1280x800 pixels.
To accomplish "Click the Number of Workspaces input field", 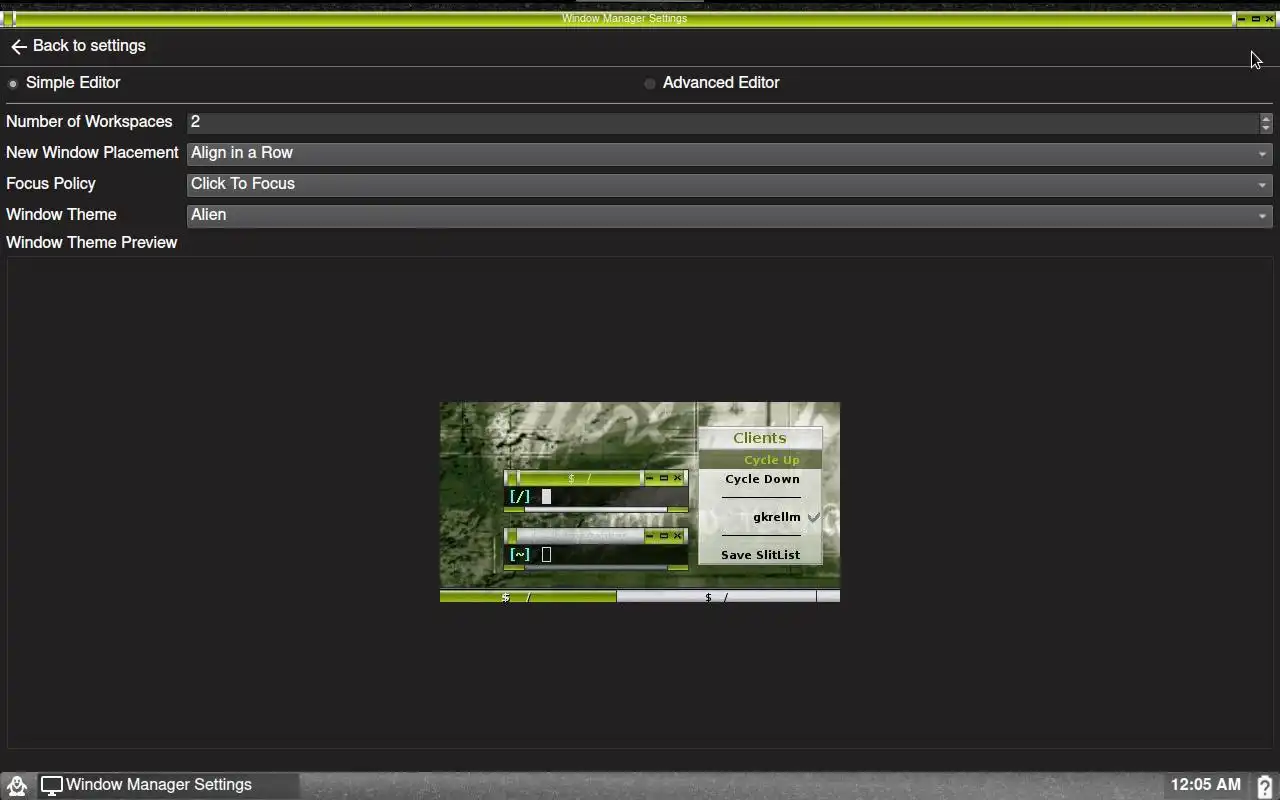I will tap(722, 122).
